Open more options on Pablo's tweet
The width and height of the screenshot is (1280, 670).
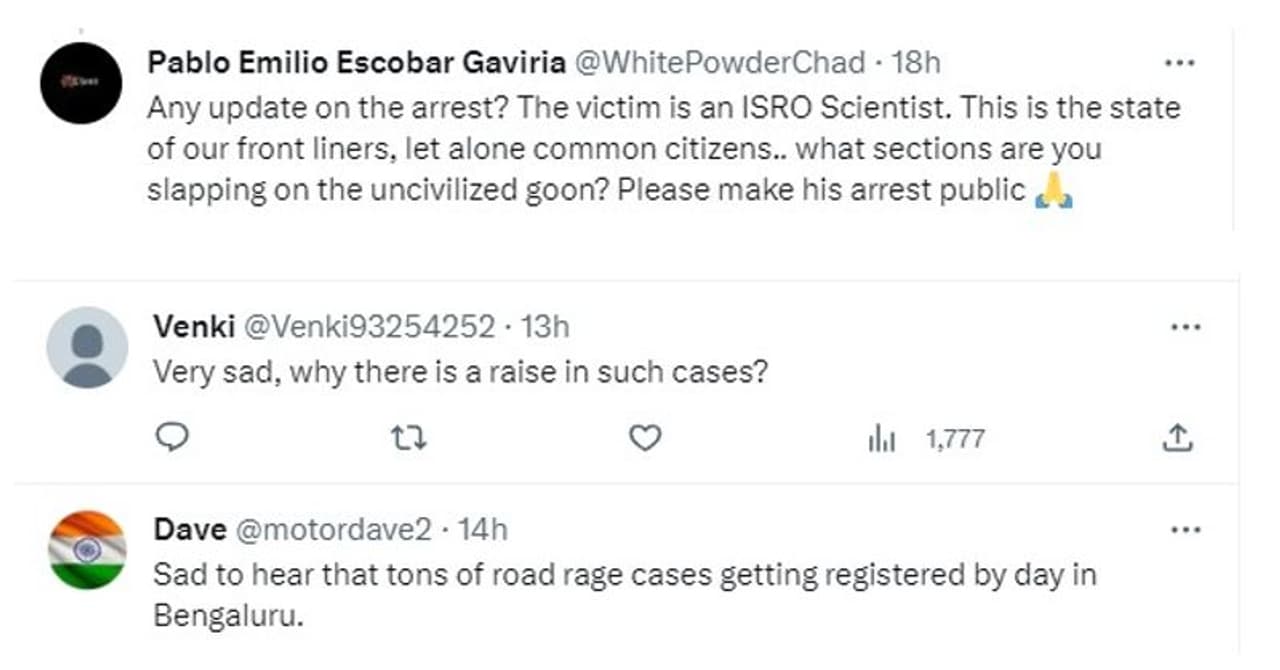click(x=1180, y=63)
